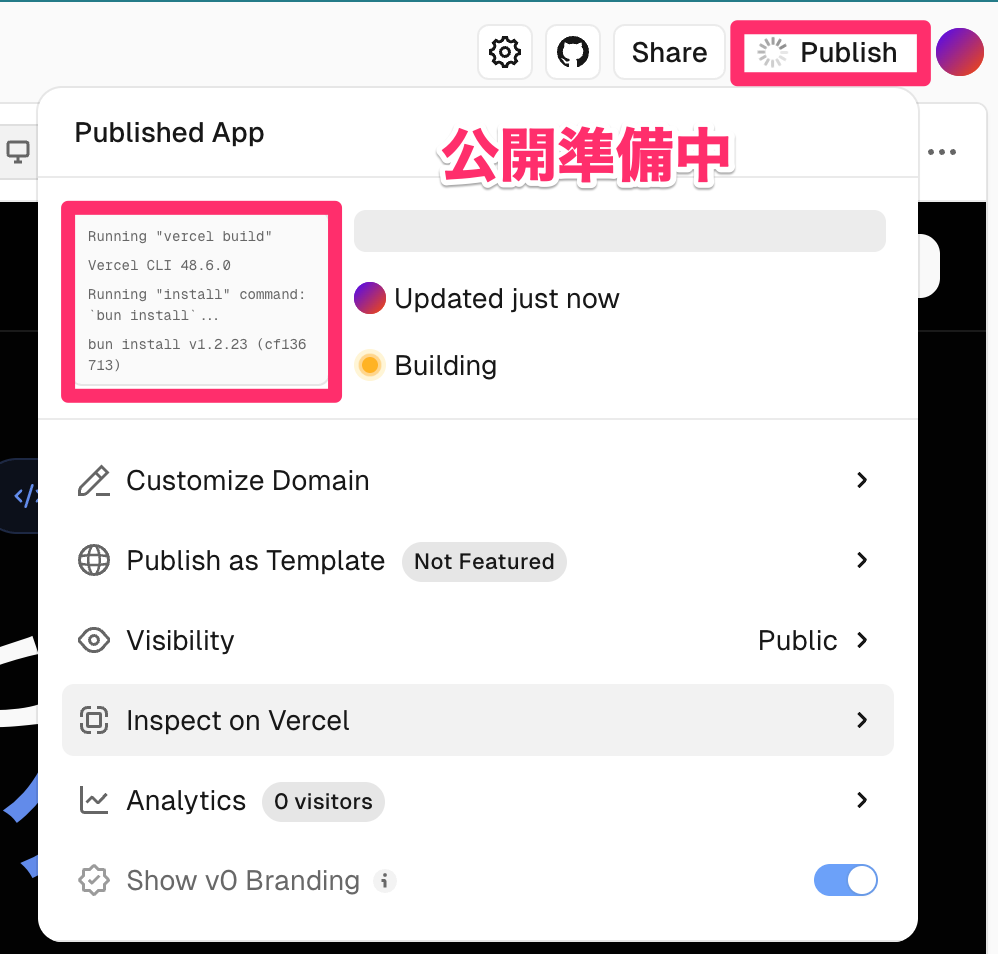
Task: Open the three-dot more options menu
Action: [941, 152]
